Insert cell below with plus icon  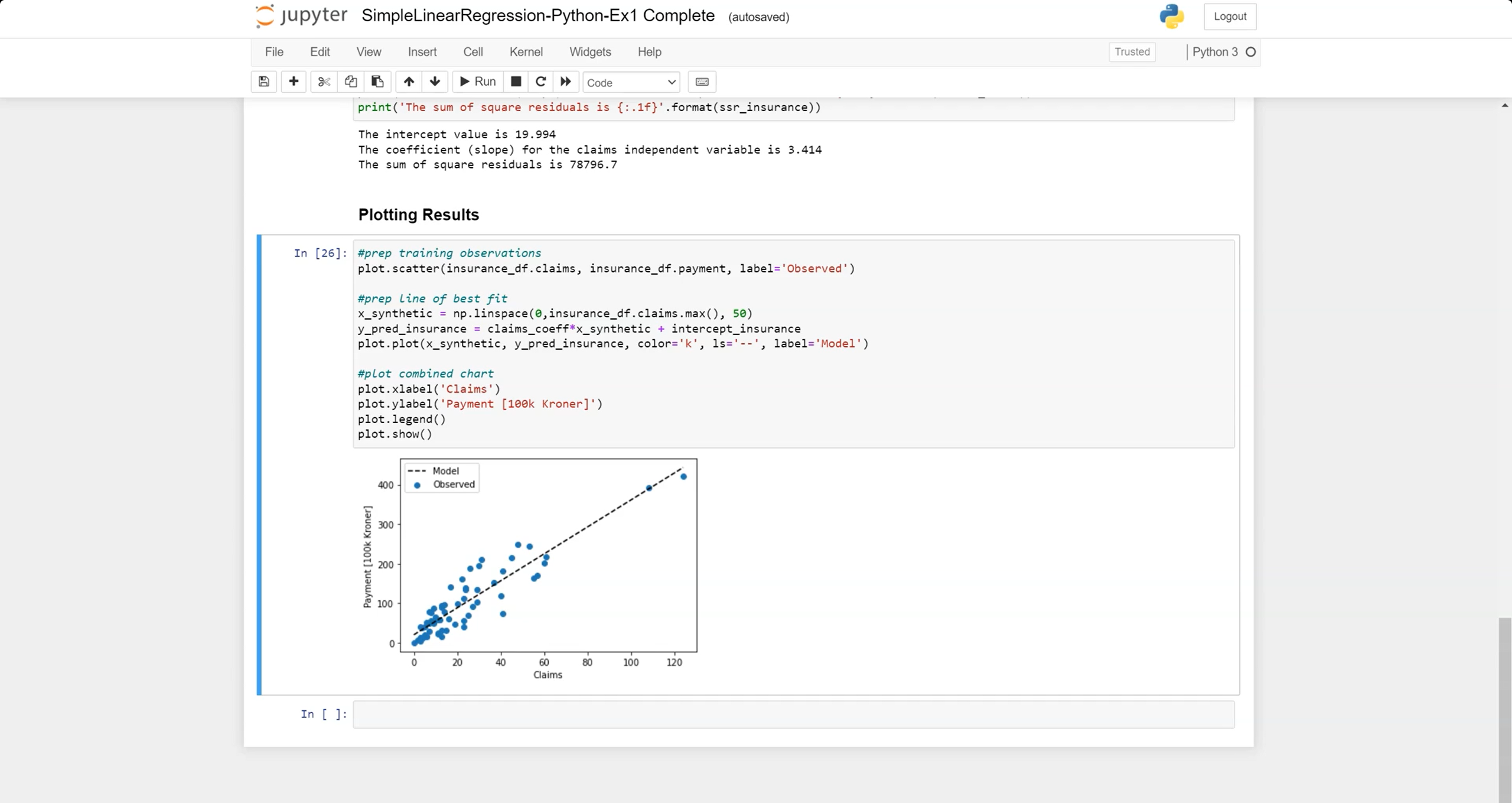294,82
